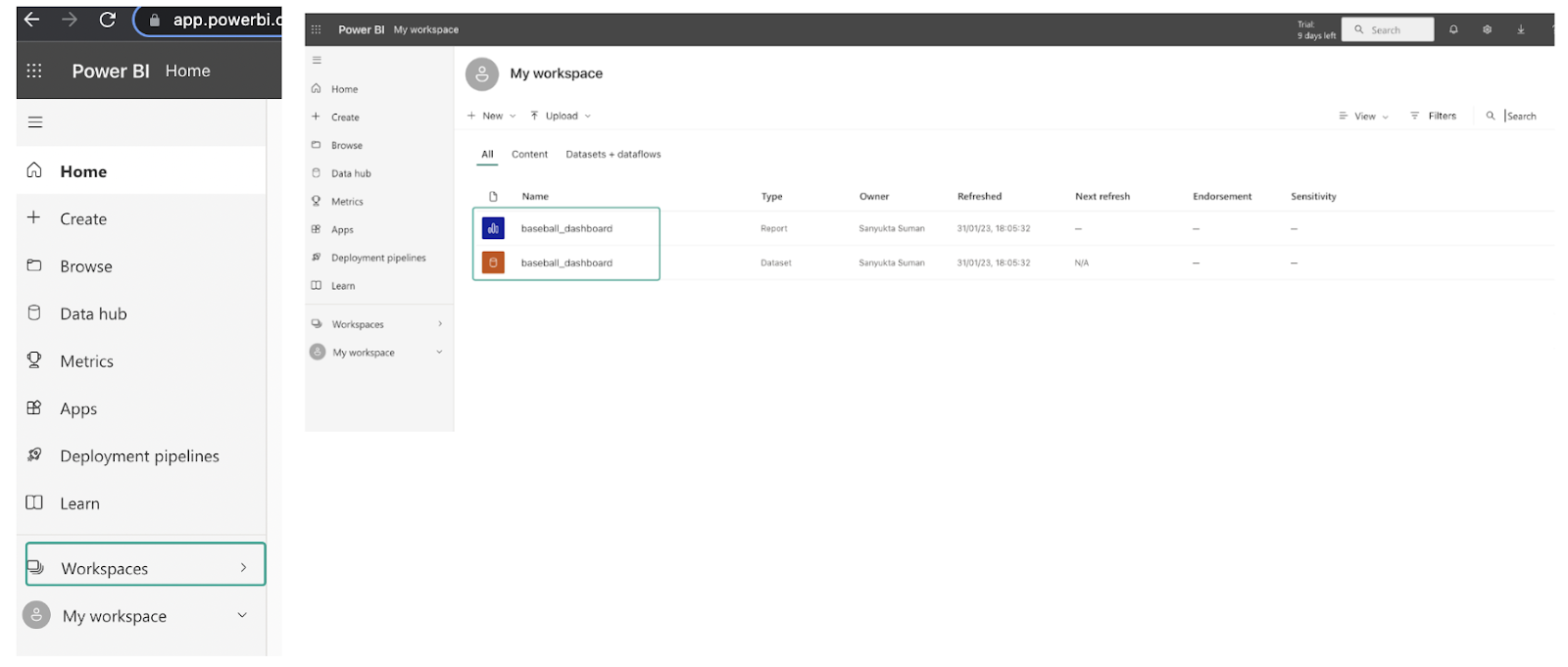Click the Home breadcrumb beside the large Power BI title

click(188, 71)
